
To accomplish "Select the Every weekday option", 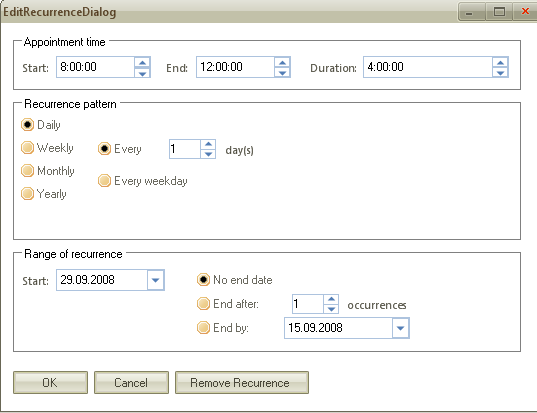I will [143, 181].
